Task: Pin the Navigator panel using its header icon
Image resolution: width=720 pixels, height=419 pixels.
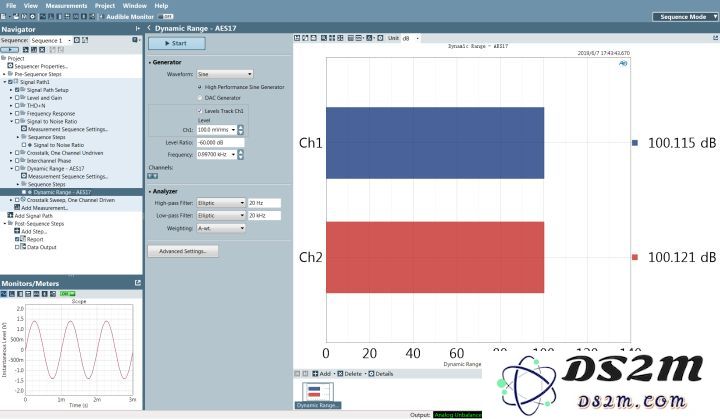Action: (138, 28)
